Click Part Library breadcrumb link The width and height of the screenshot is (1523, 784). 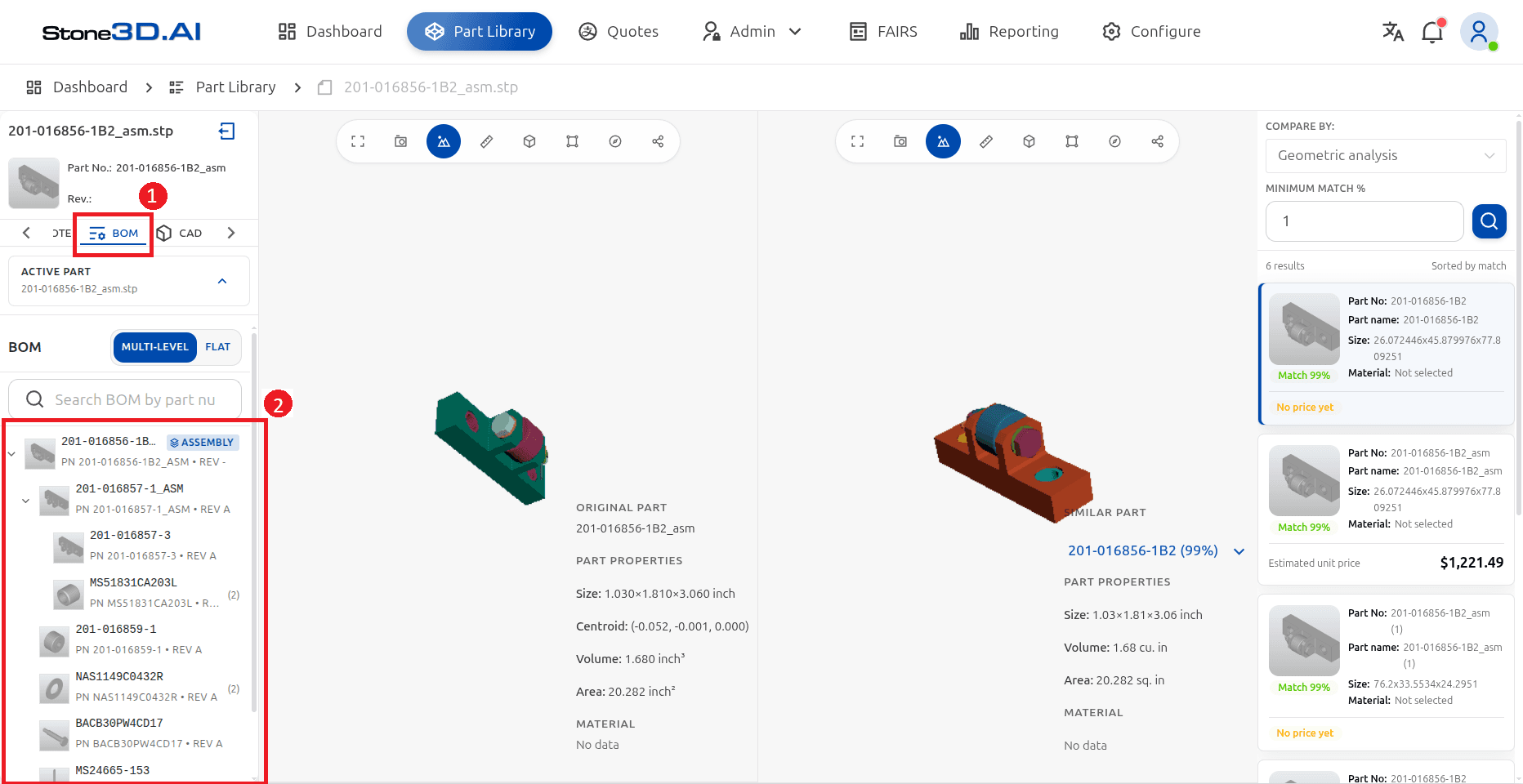[222, 87]
